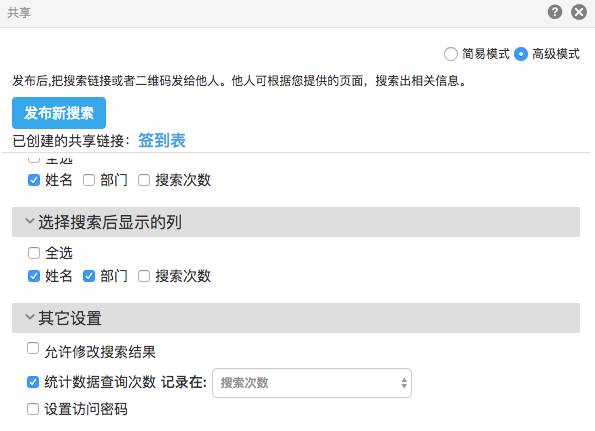Check 搜索次数 under displayed columns

pos(144,276)
